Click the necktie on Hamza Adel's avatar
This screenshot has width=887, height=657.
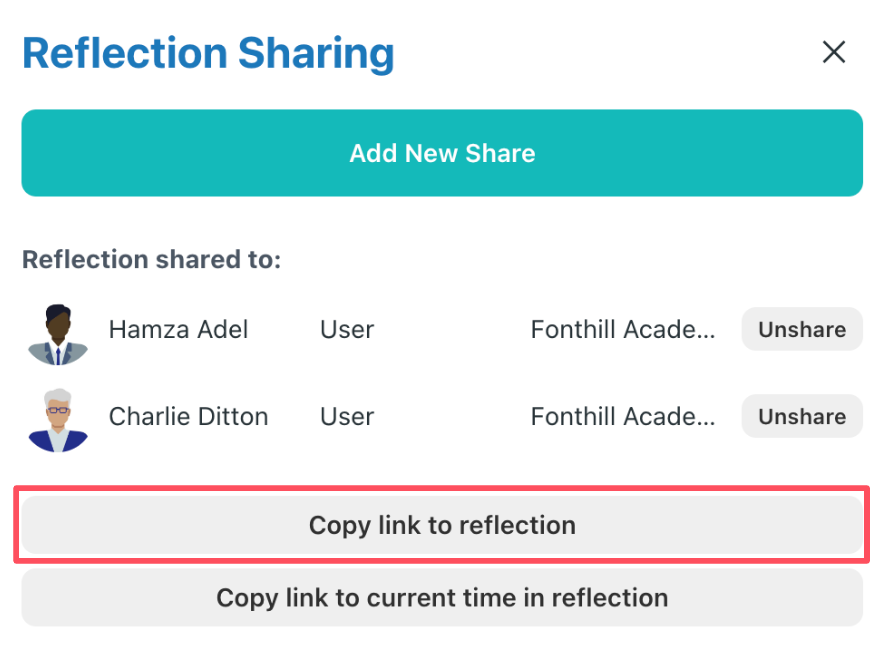point(58,353)
